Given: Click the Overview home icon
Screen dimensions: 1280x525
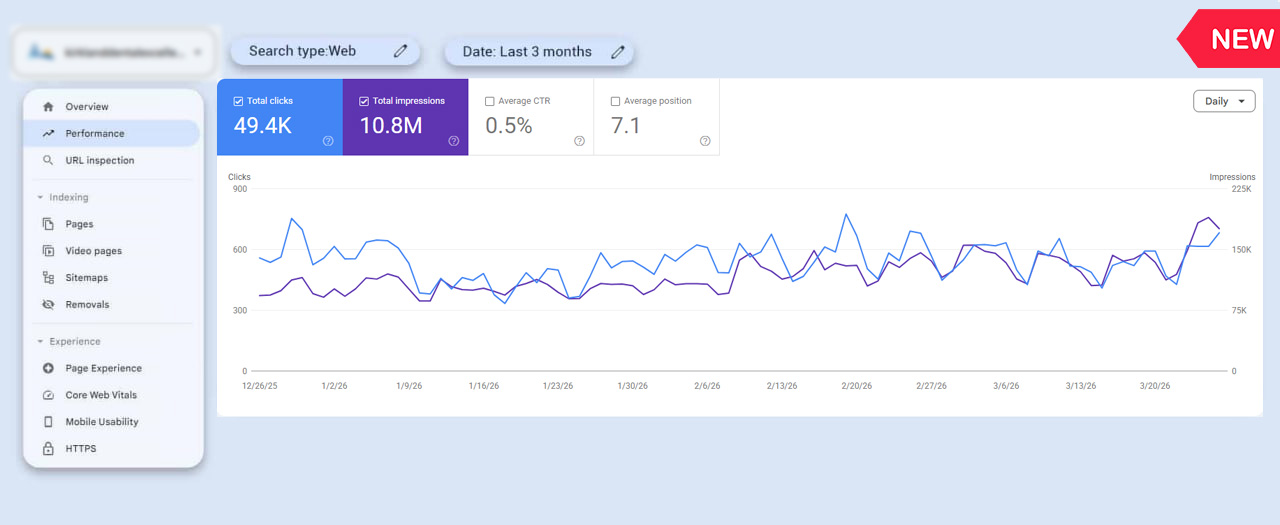Looking at the screenshot, I should 48,107.
